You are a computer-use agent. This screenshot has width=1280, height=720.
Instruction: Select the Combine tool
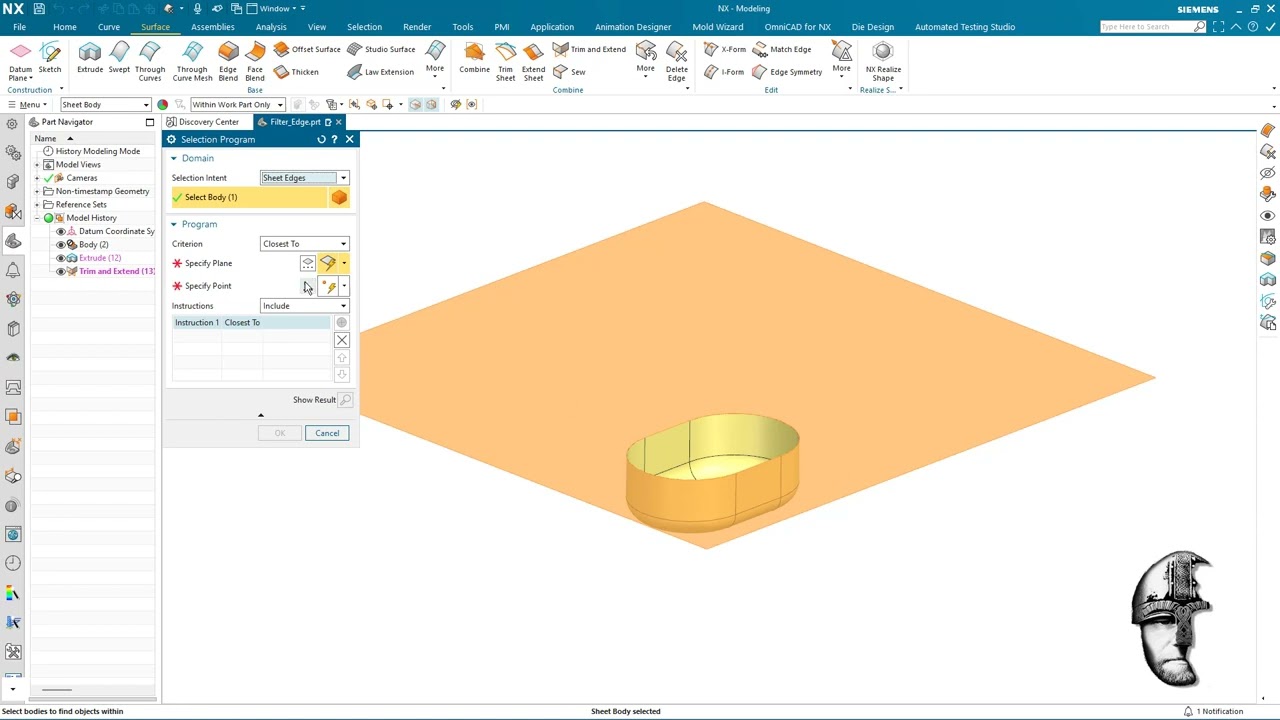point(475,58)
